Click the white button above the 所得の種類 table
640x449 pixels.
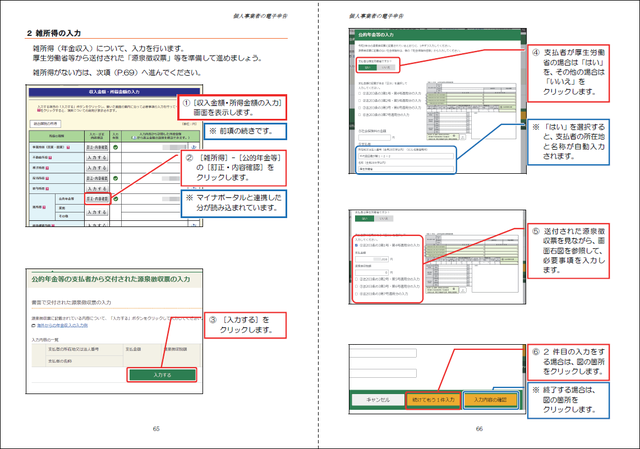(x=46, y=123)
